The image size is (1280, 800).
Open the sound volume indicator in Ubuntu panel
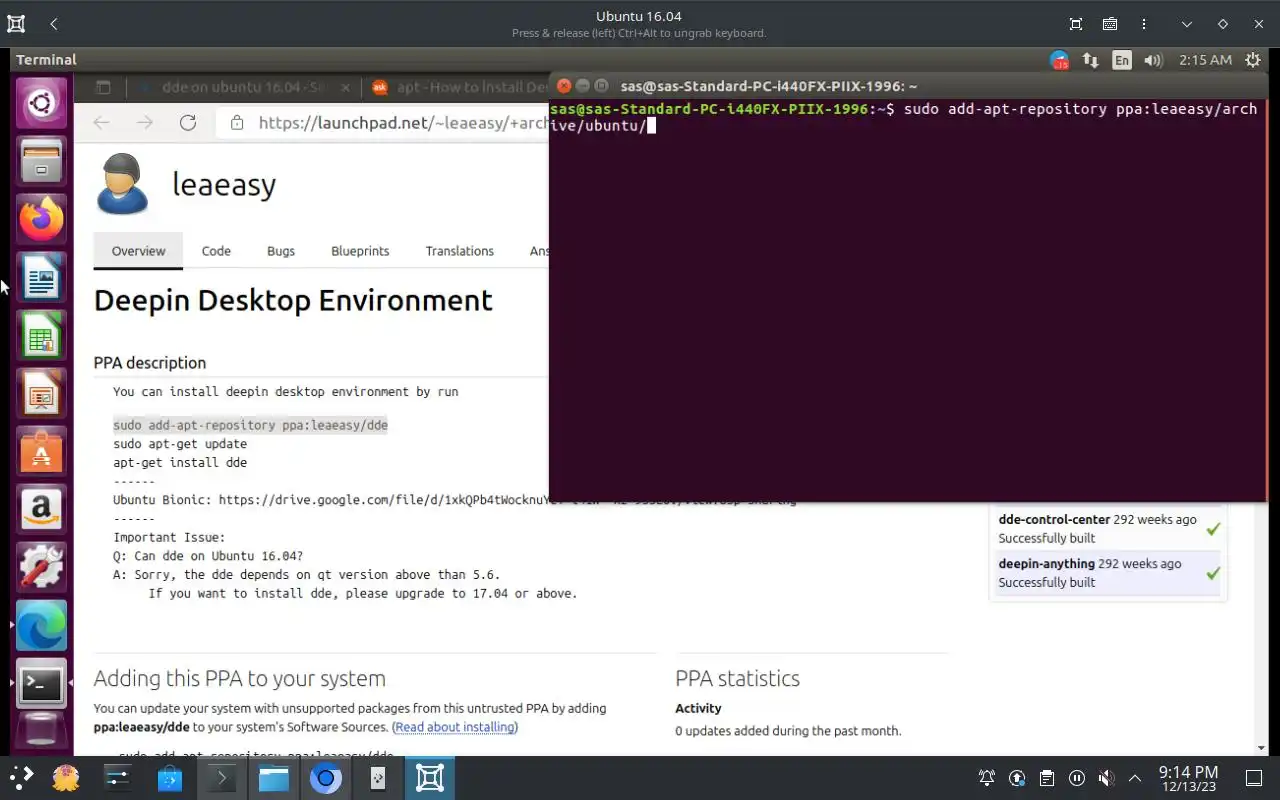[x=1153, y=60]
